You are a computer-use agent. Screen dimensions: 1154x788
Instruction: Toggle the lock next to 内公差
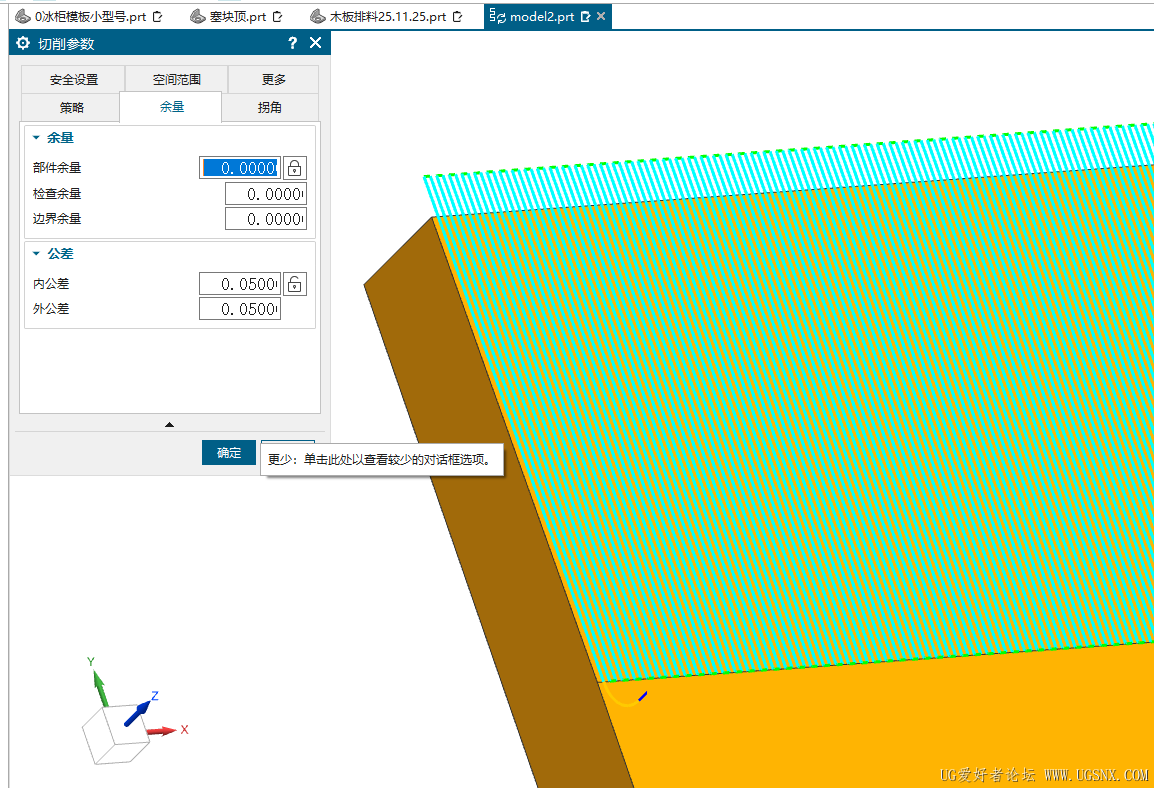tap(294, 284)
